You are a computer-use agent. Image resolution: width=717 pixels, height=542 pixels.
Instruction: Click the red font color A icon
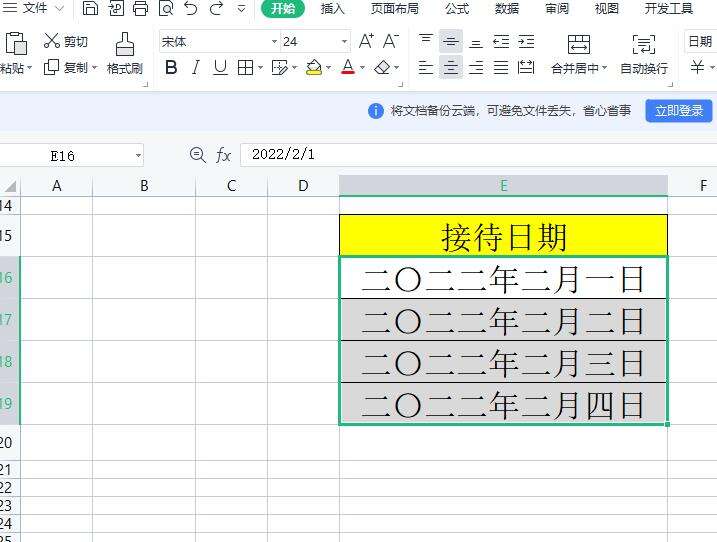tap(348, 68)
